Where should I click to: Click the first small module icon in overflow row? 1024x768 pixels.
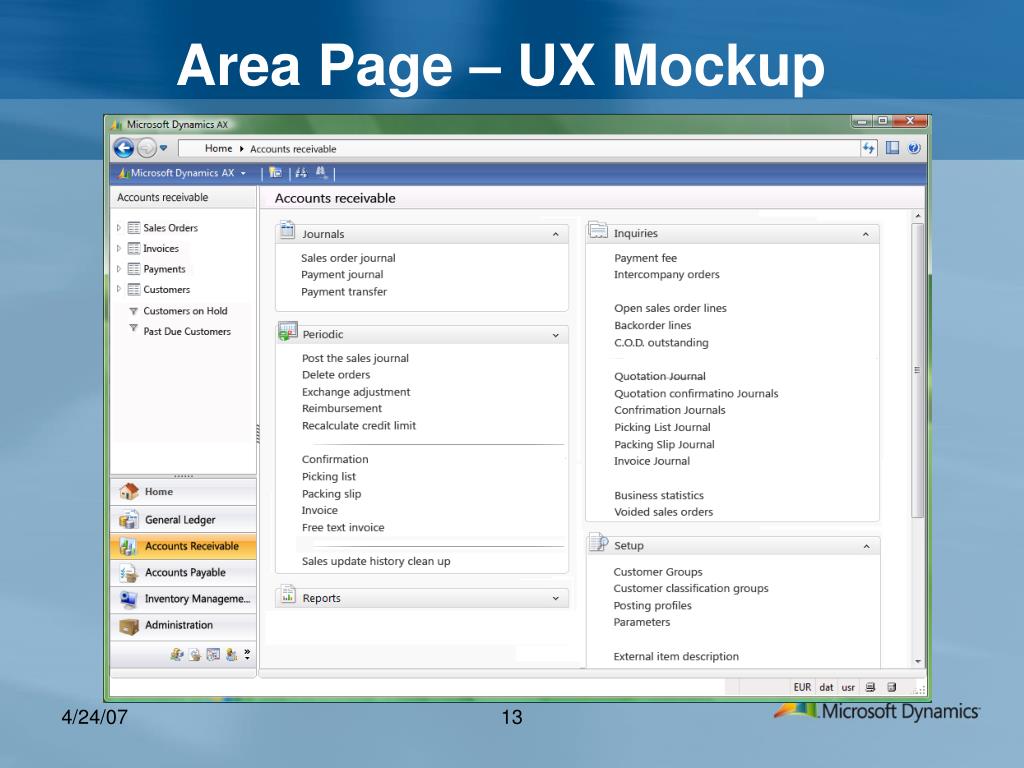click(176, 654)
